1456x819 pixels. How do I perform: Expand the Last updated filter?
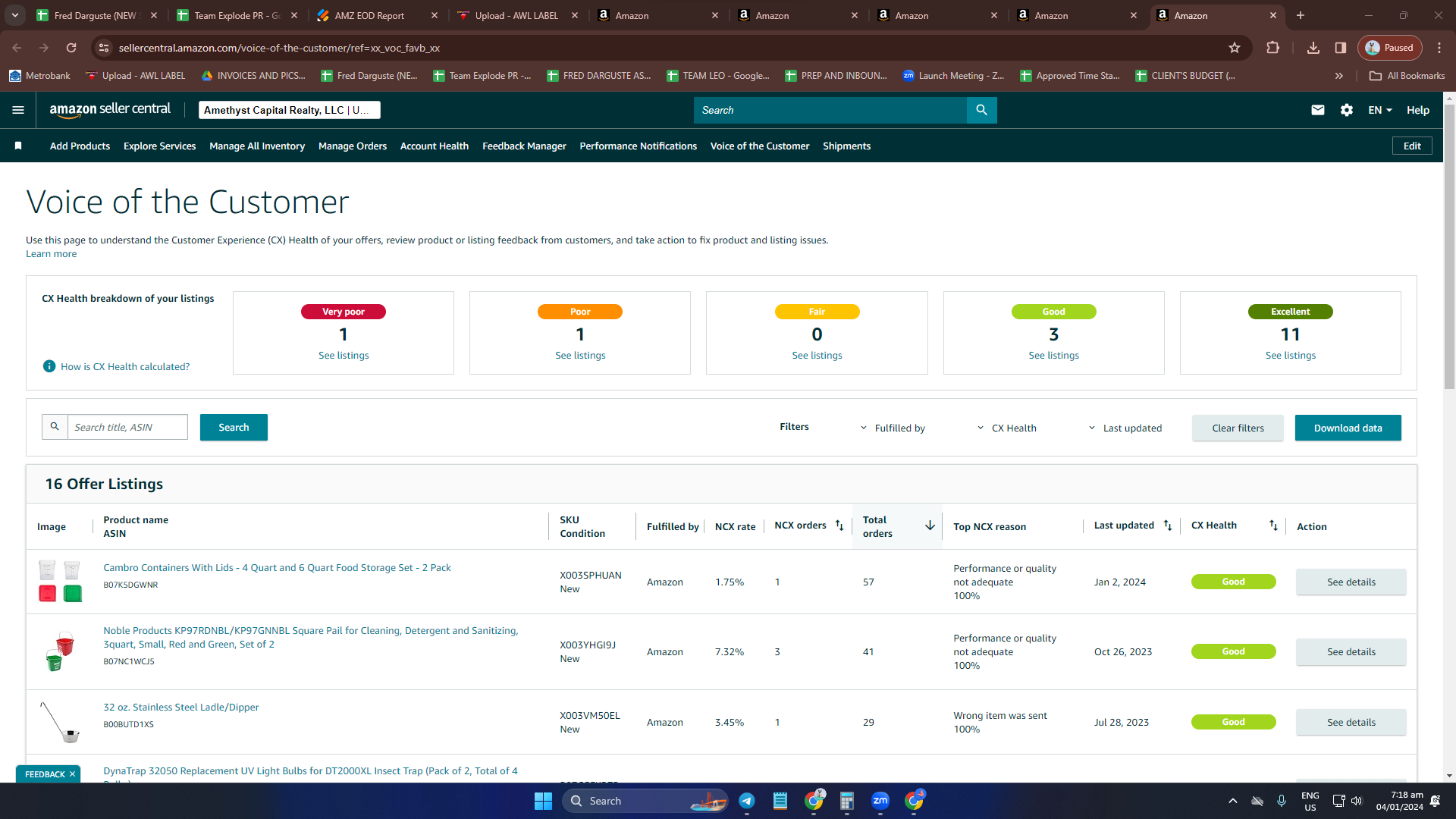point(1125,428)
